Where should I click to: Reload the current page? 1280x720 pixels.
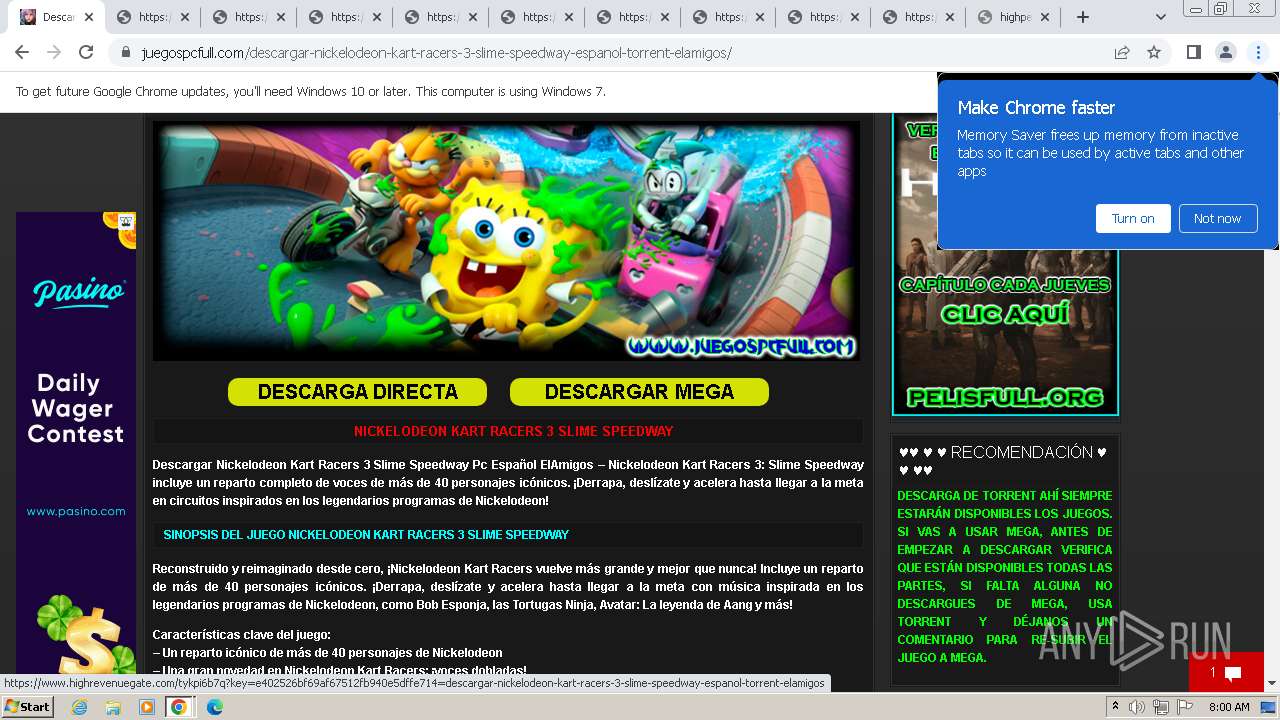point(86,52)
